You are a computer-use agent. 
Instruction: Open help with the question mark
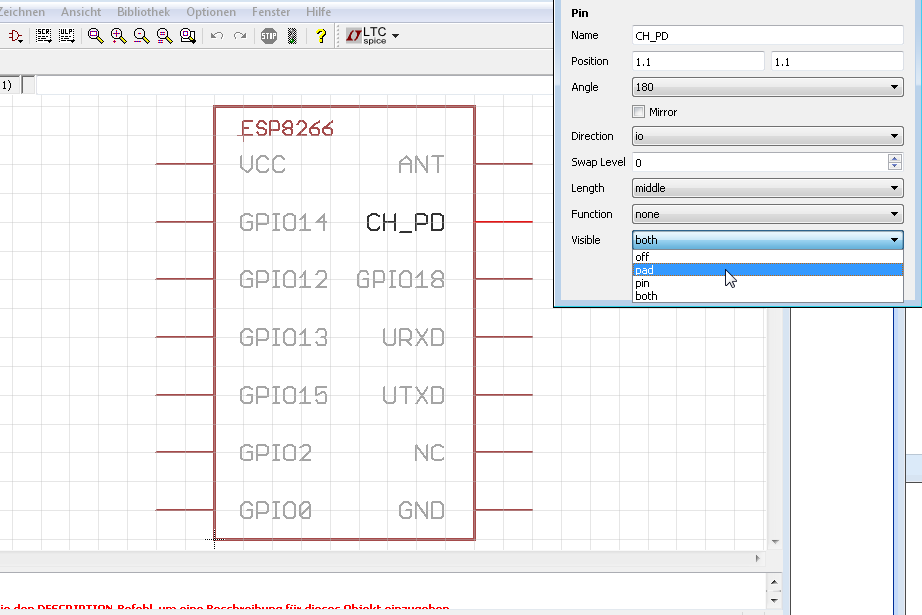tap(321, 36)
